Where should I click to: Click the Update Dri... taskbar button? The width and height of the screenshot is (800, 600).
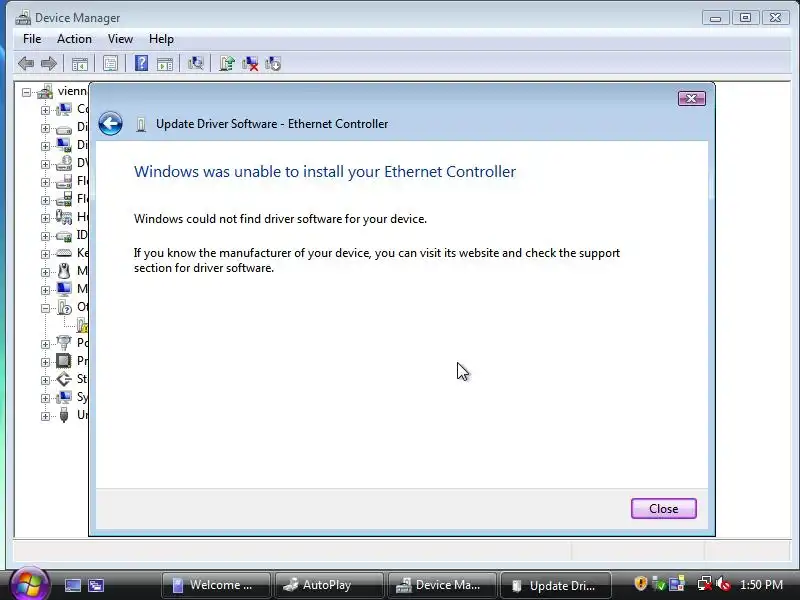pyautogui.click(x=555, y=585)
